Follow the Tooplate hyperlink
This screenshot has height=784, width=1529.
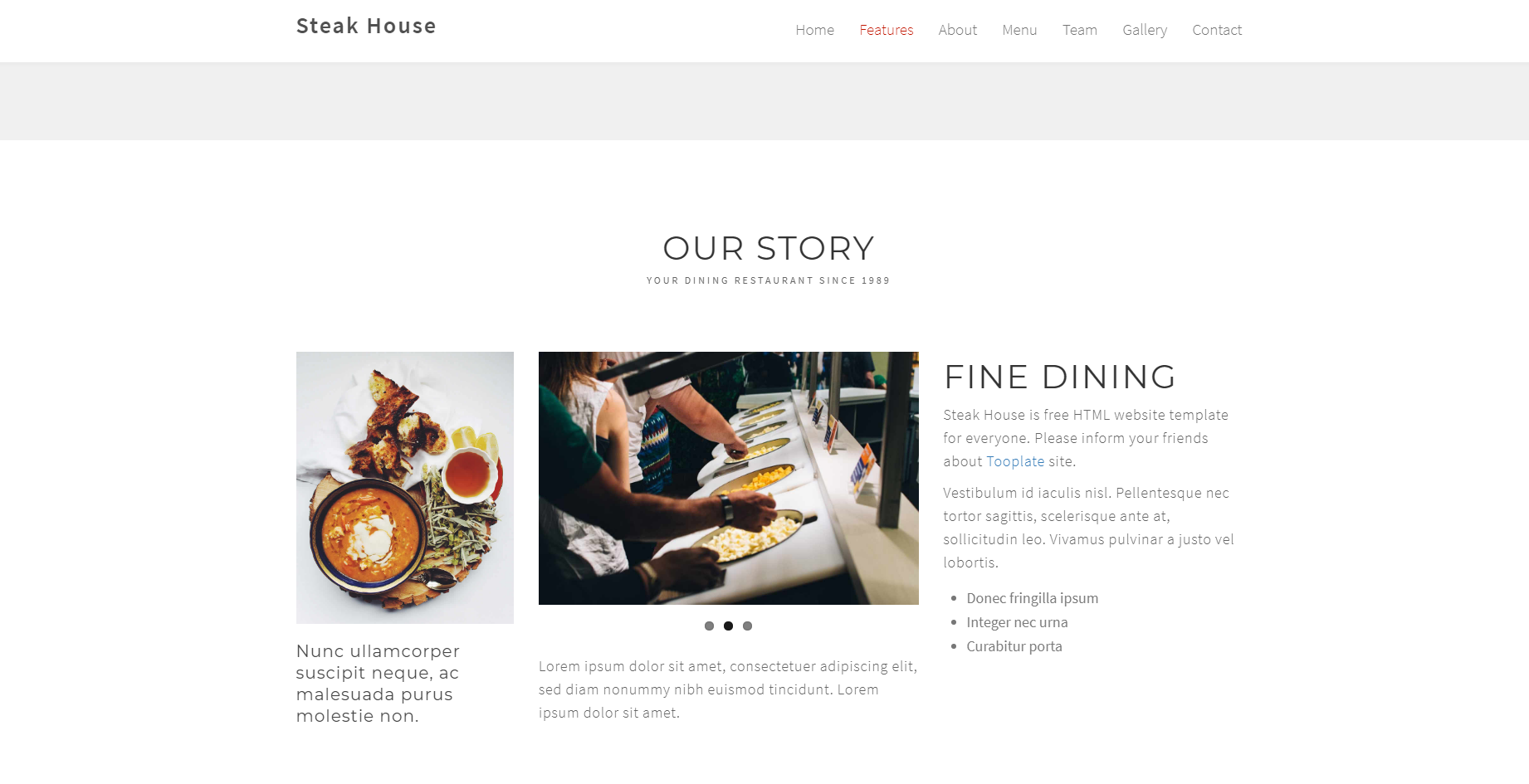(1015, 461)
